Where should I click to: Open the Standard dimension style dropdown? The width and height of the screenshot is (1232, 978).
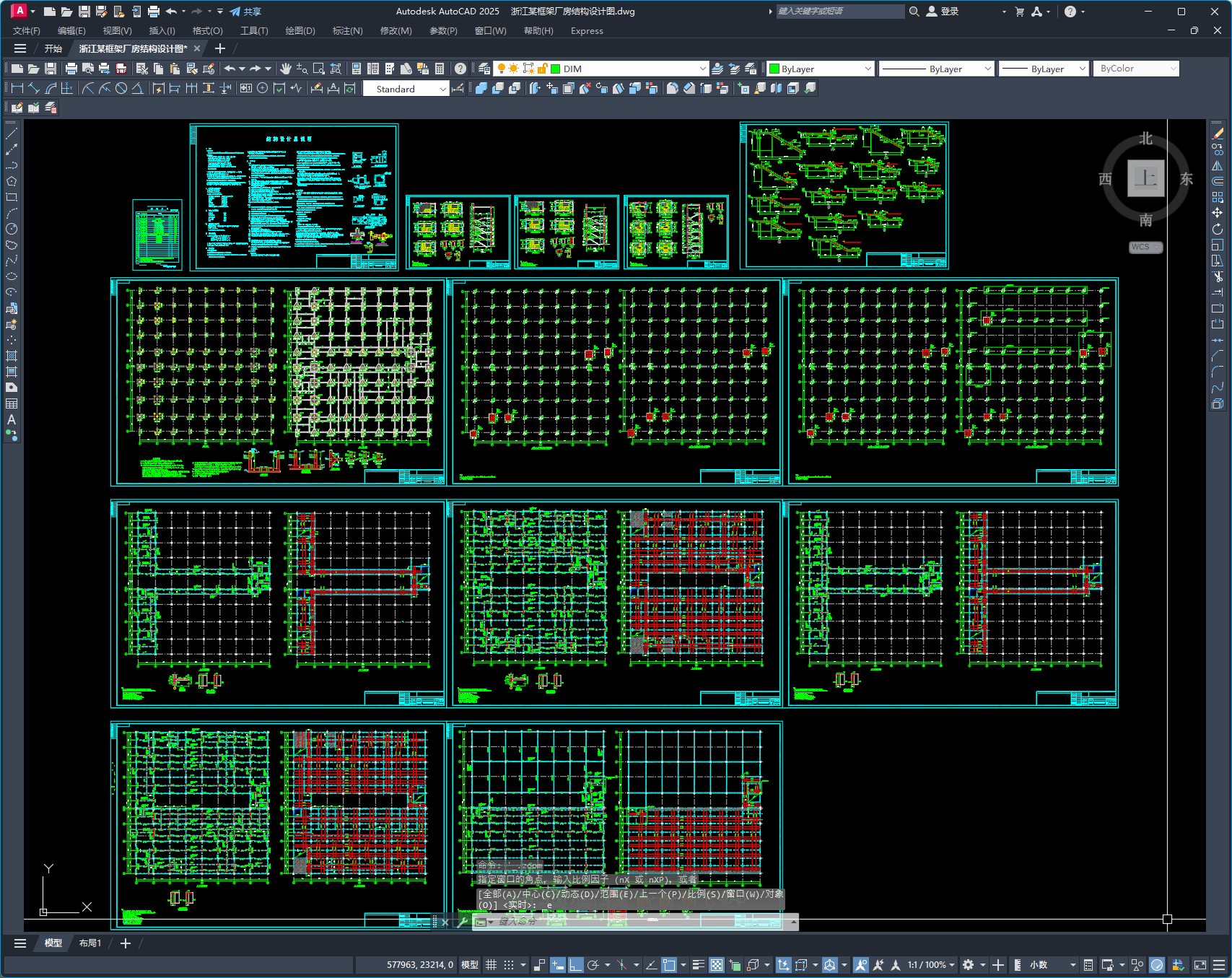(x=442, y=89)
